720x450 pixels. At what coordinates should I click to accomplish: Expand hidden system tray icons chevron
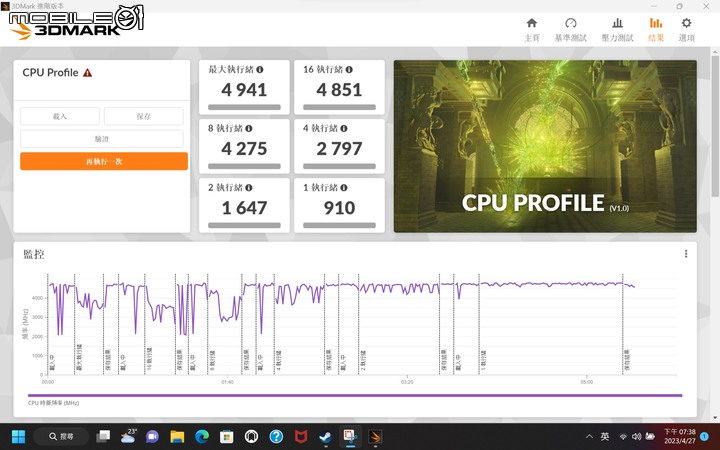589,437
